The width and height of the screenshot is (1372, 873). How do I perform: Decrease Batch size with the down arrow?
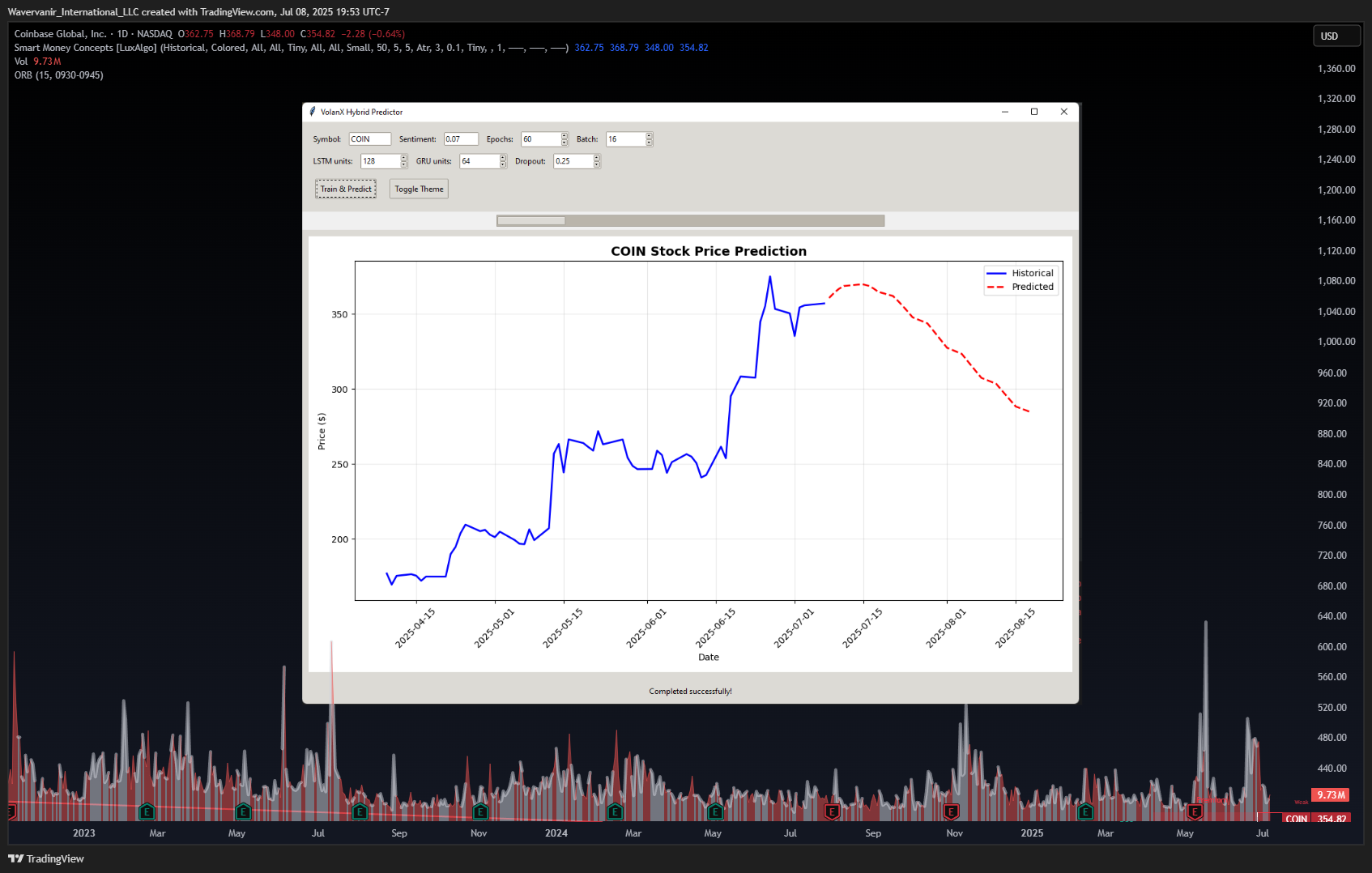pyautogui.click(x=649, y=143)
